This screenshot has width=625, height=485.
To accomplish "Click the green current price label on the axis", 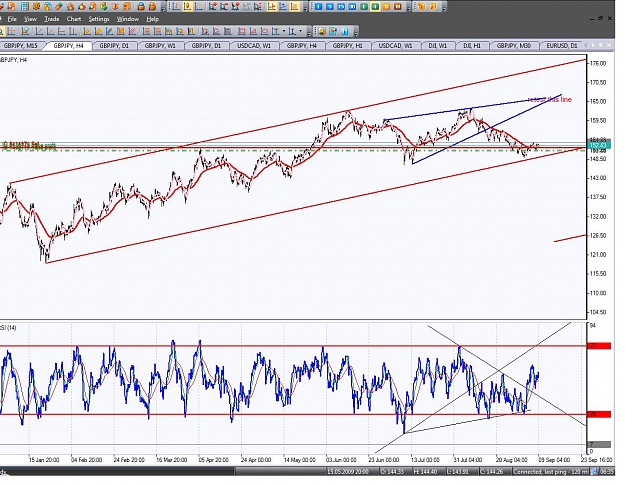I will (598, 145).
